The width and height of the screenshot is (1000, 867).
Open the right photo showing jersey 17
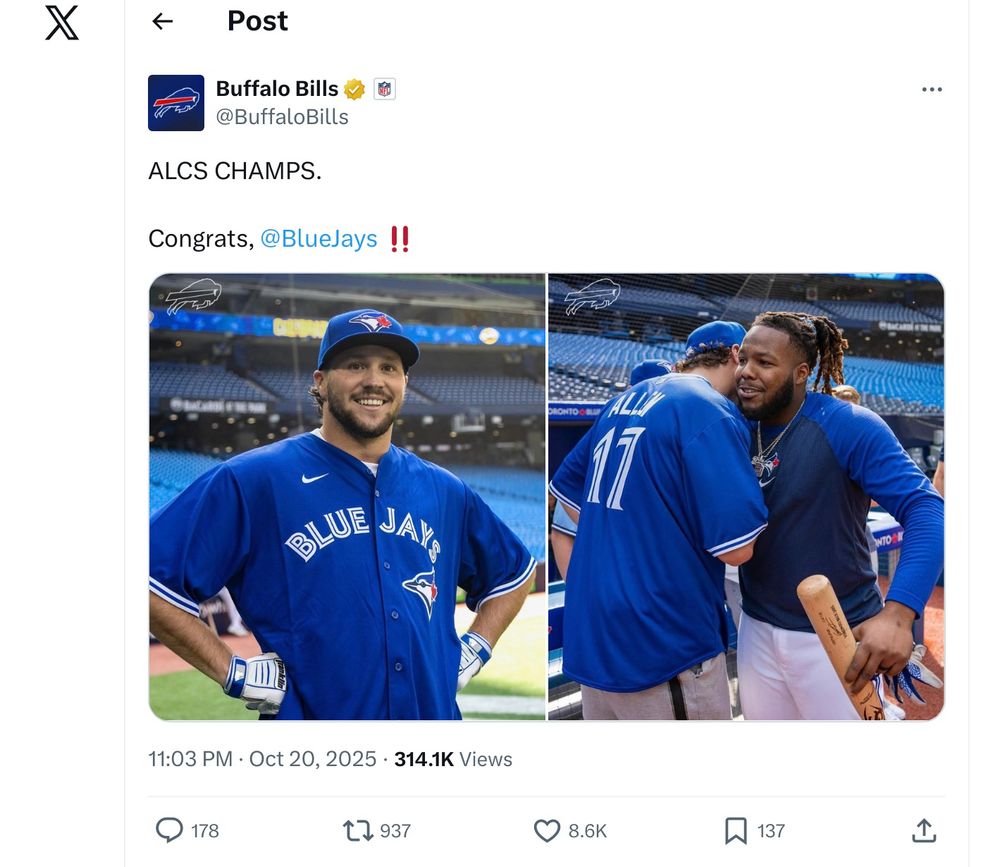click(746, 497)
